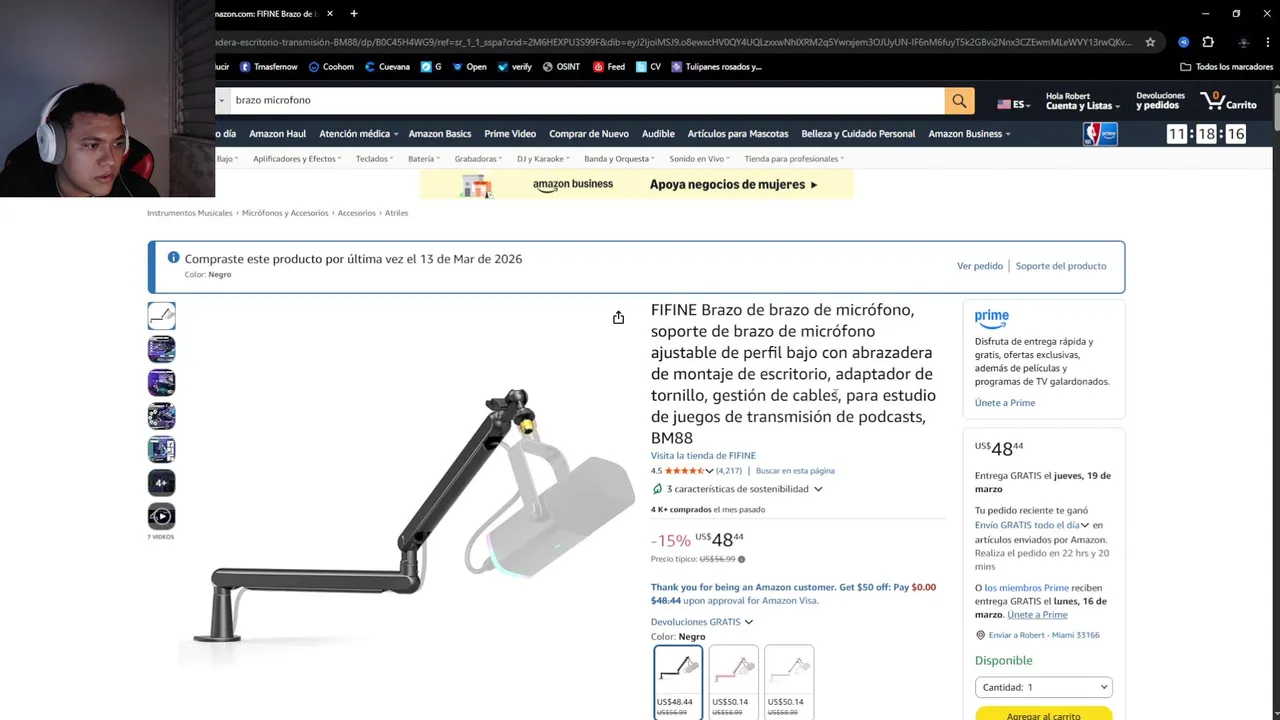Viewport: 1280px width, 720px height.
Task: Click into the brazo microfono search field
Action: click(587, 101)
